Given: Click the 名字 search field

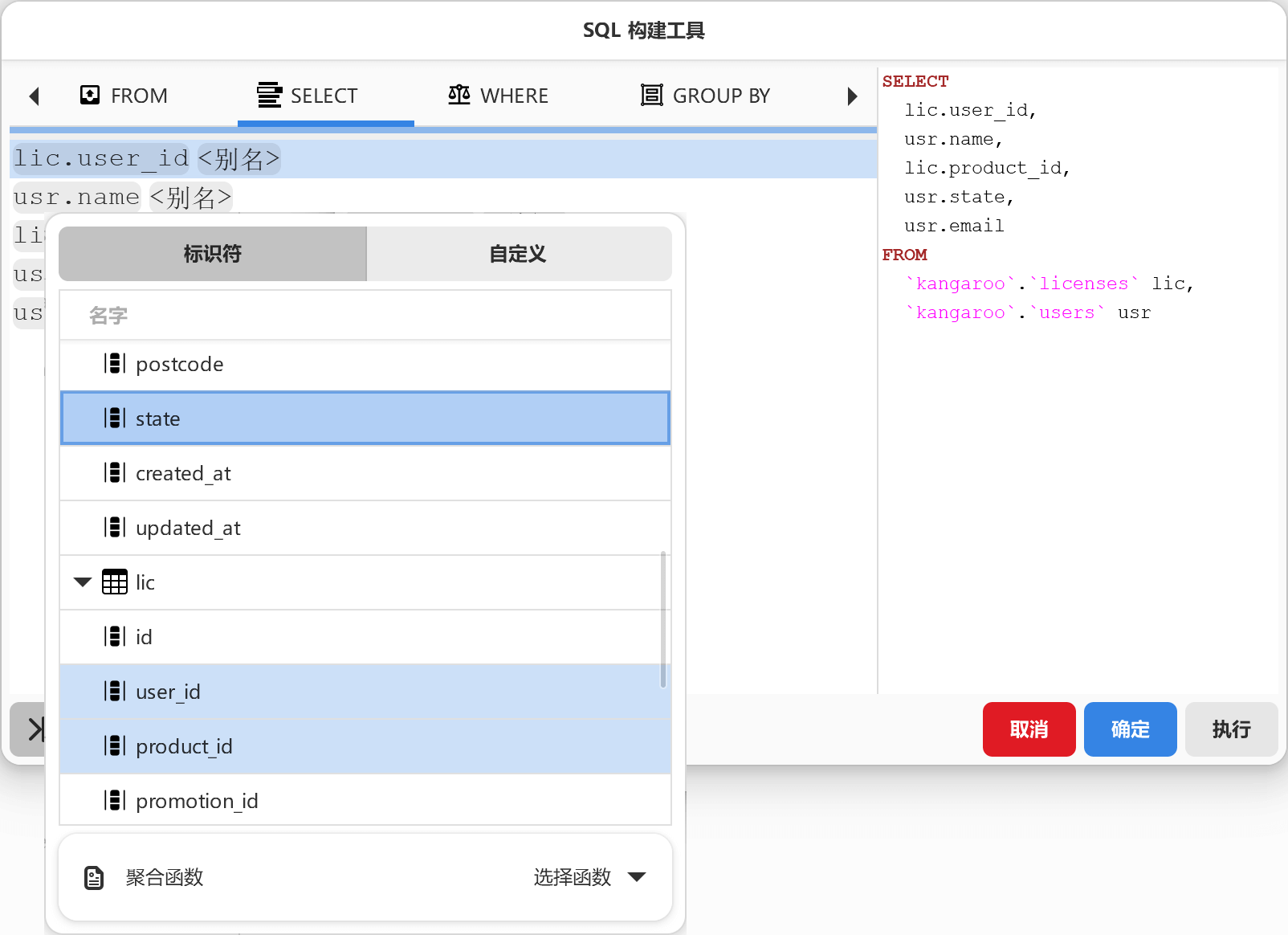Looking at the screenshot, I should [x=365, y=315].
